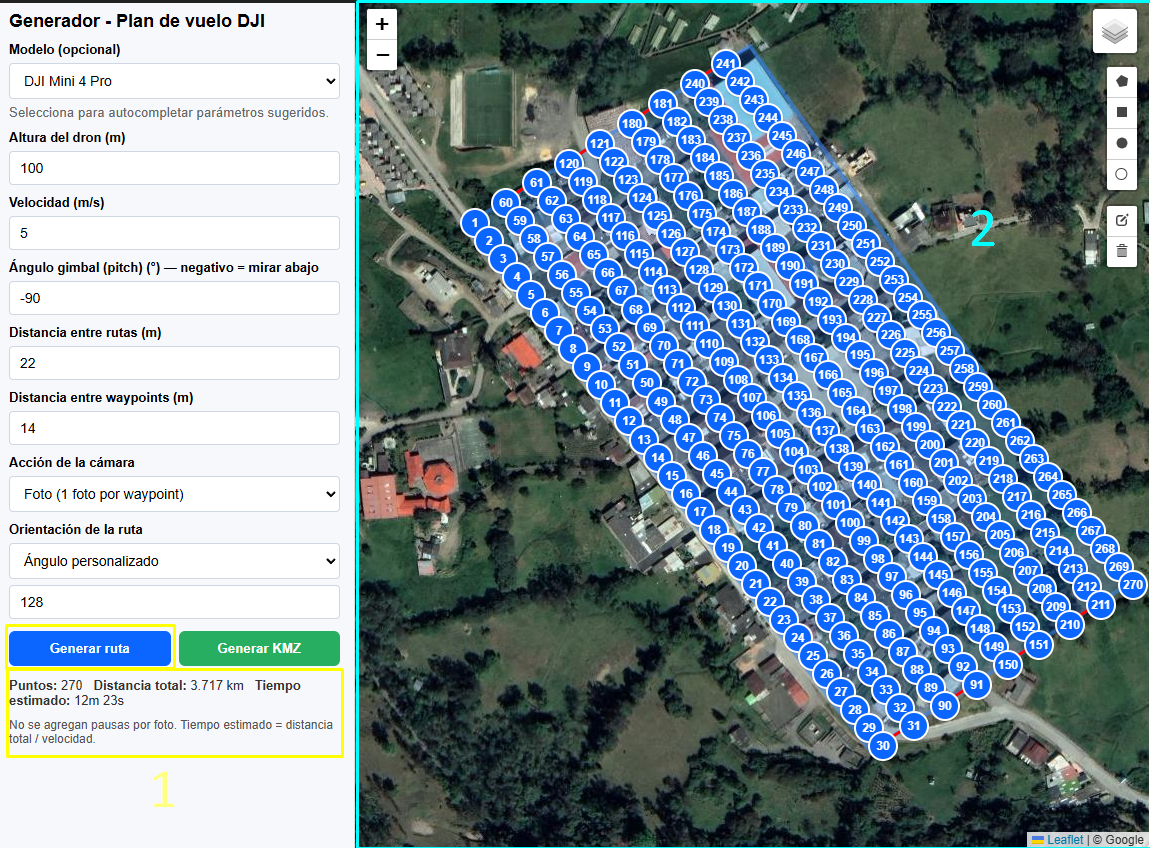Click the delete layers trash icon
Viewport: 1150px width, 848px height.
(1122, 251)
